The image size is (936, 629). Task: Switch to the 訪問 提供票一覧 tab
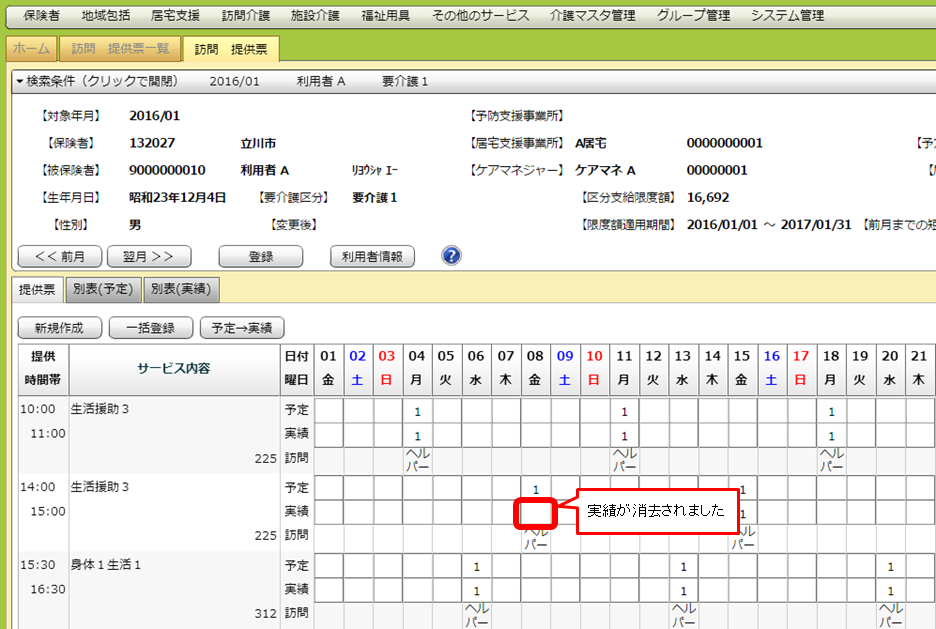click(120, 49)
